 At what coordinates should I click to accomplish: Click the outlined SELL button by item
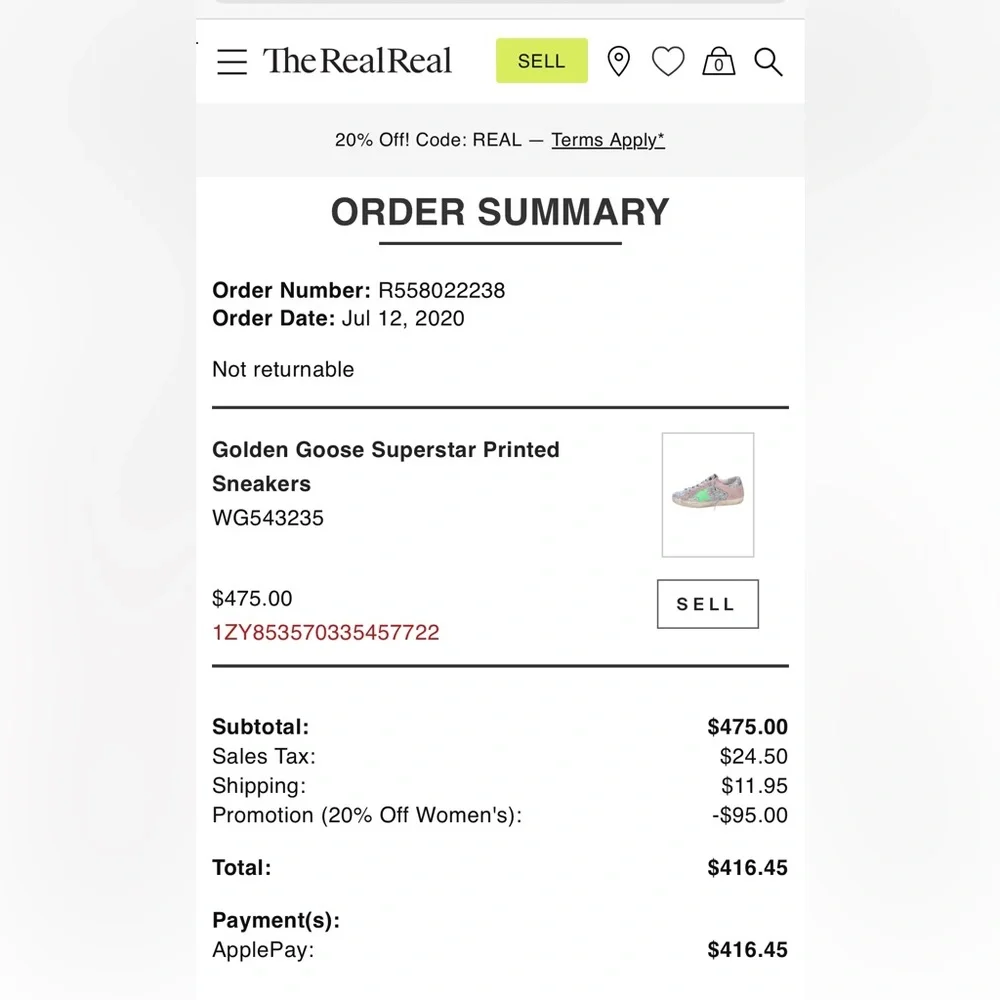(707, 604)
